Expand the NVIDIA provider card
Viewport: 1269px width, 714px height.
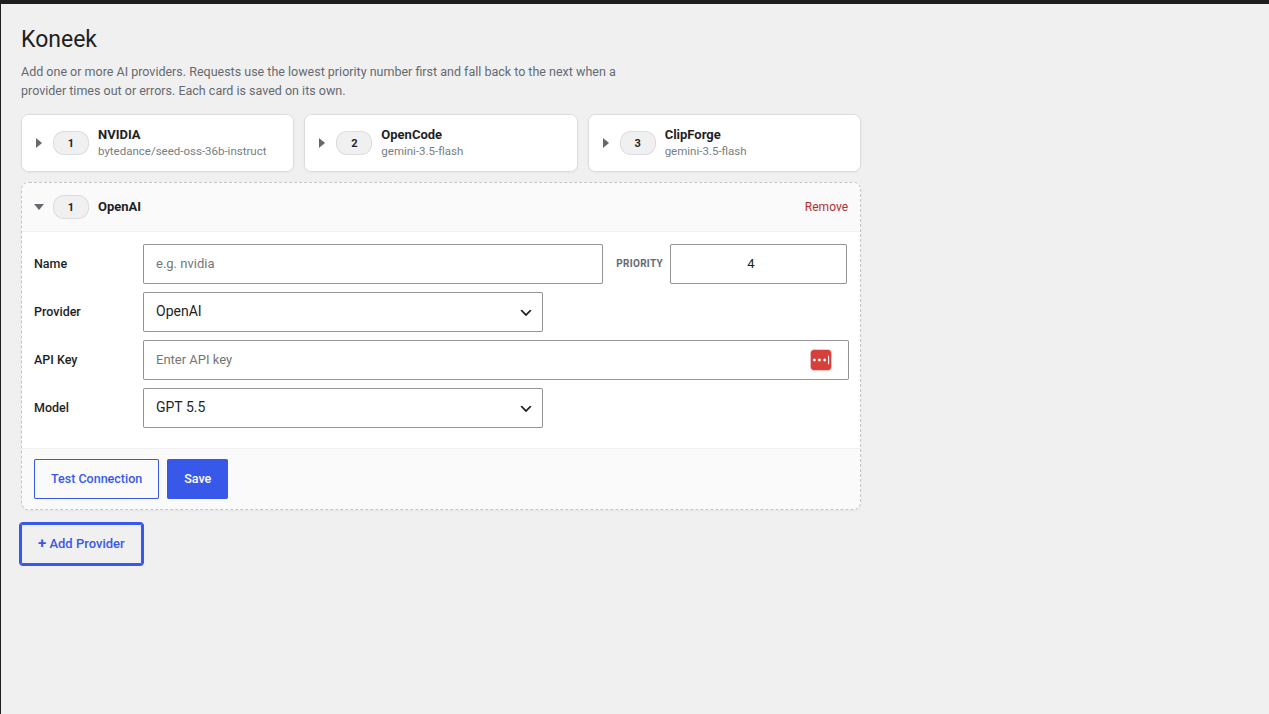[x=39, y=143]
